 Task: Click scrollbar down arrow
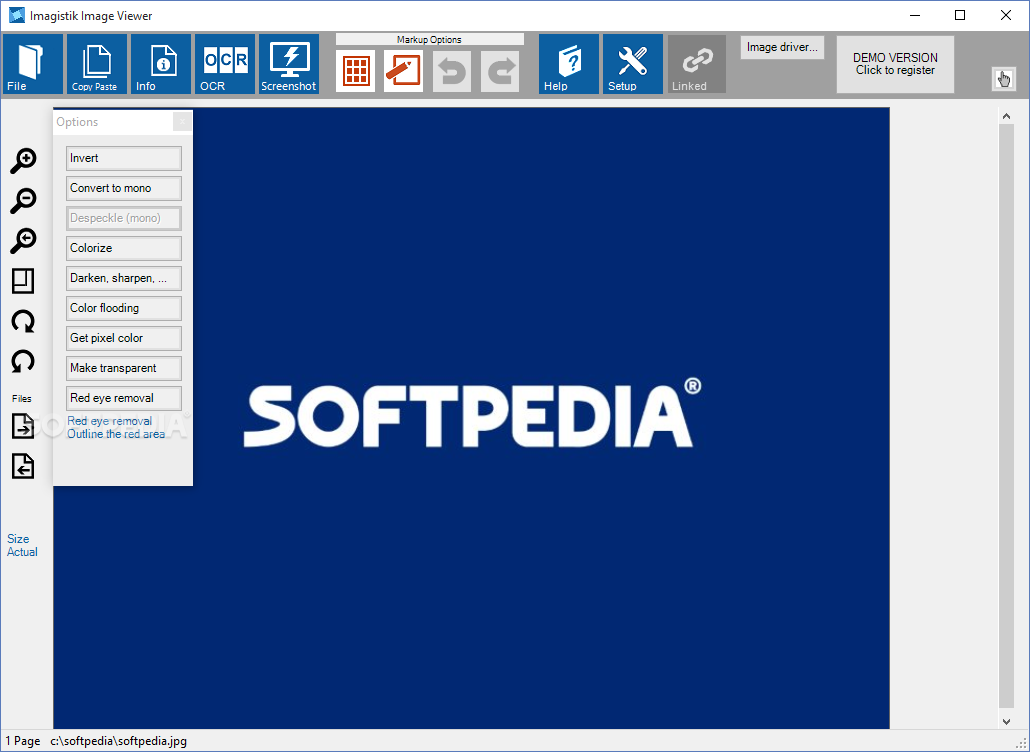tap(1006, 721)
